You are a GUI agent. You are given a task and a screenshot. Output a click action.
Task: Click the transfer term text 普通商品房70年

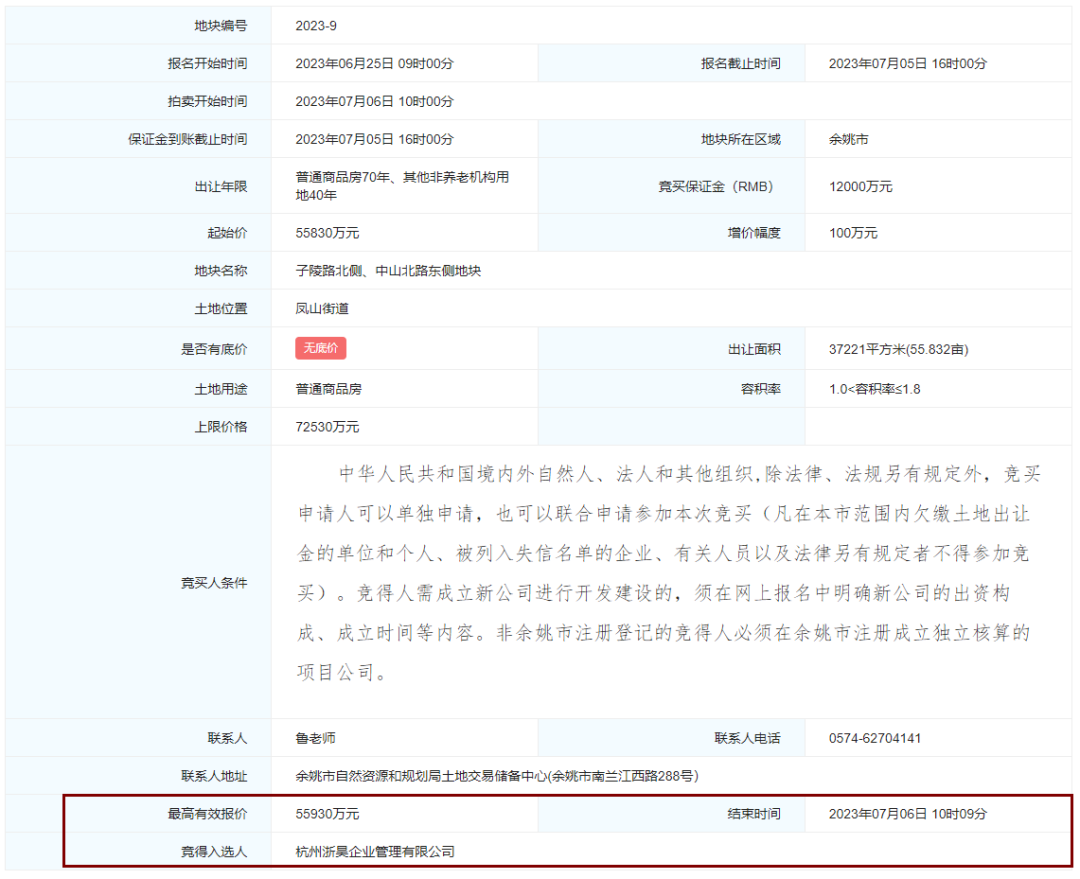tap(342, 177)
